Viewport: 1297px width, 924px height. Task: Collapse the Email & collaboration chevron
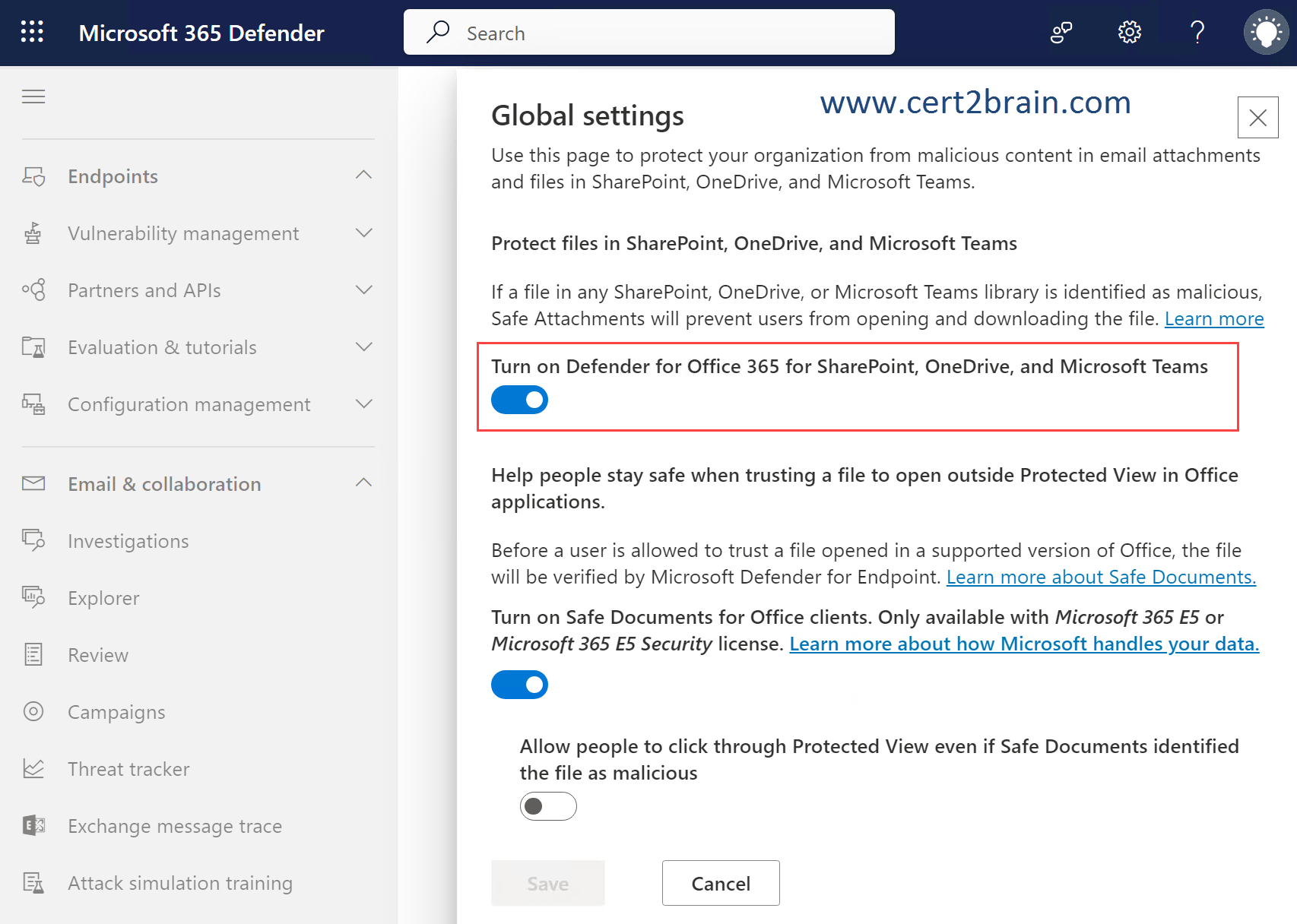[x=364, y=483]
